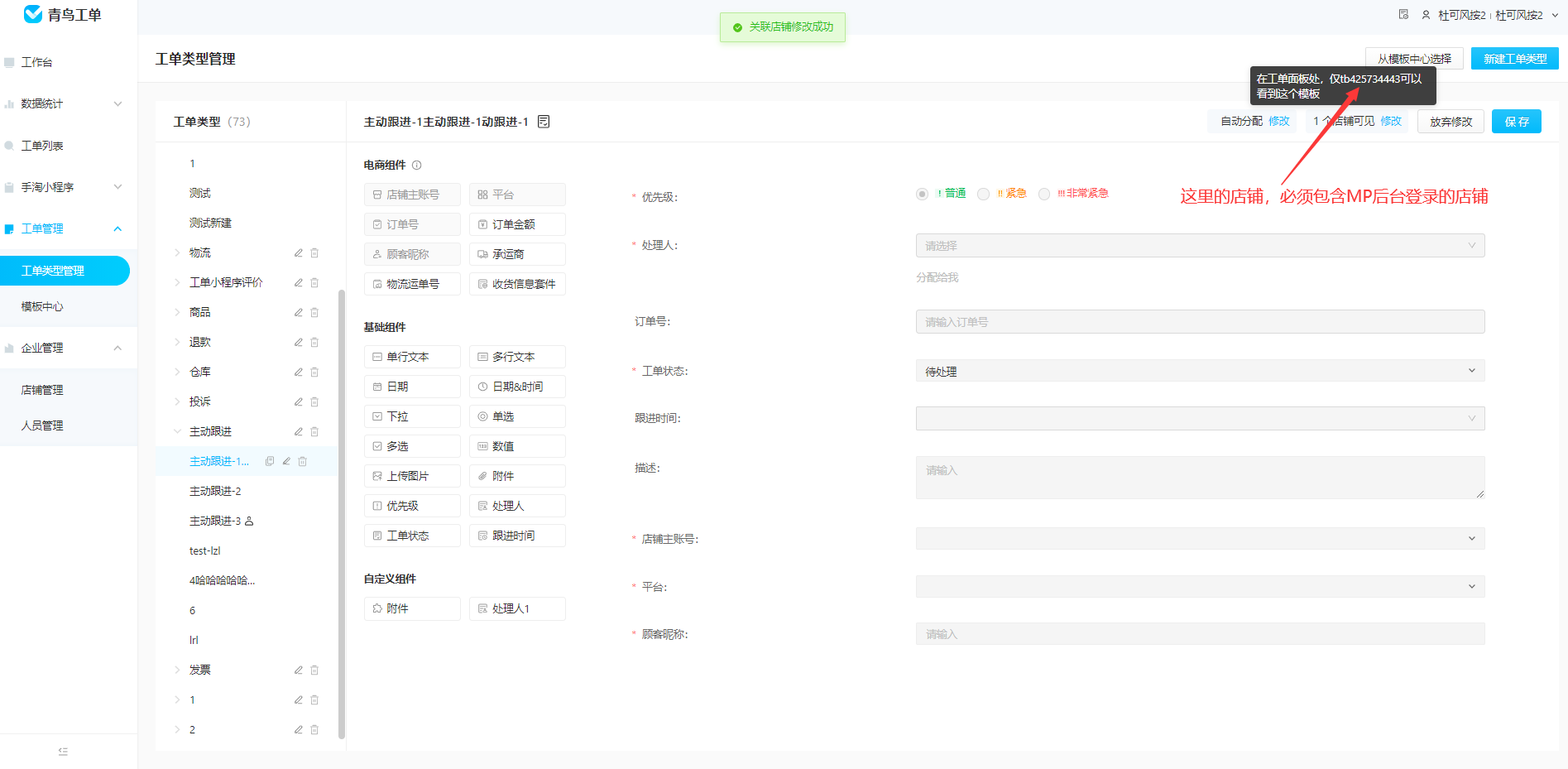The image size is (1568, 769).
Task: Add the 收货信息套件 component
Action: pyautogui.click(x=517, y=284)
